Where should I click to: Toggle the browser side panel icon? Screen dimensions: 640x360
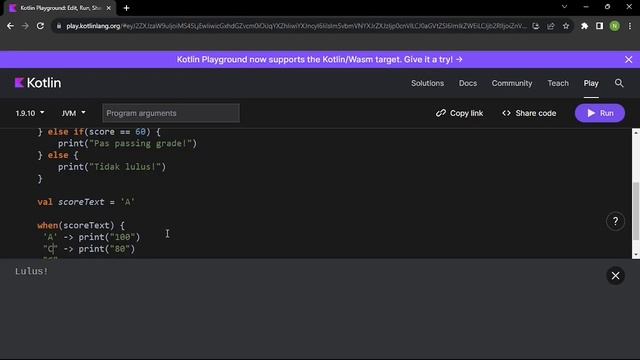[x=599, y=26]
